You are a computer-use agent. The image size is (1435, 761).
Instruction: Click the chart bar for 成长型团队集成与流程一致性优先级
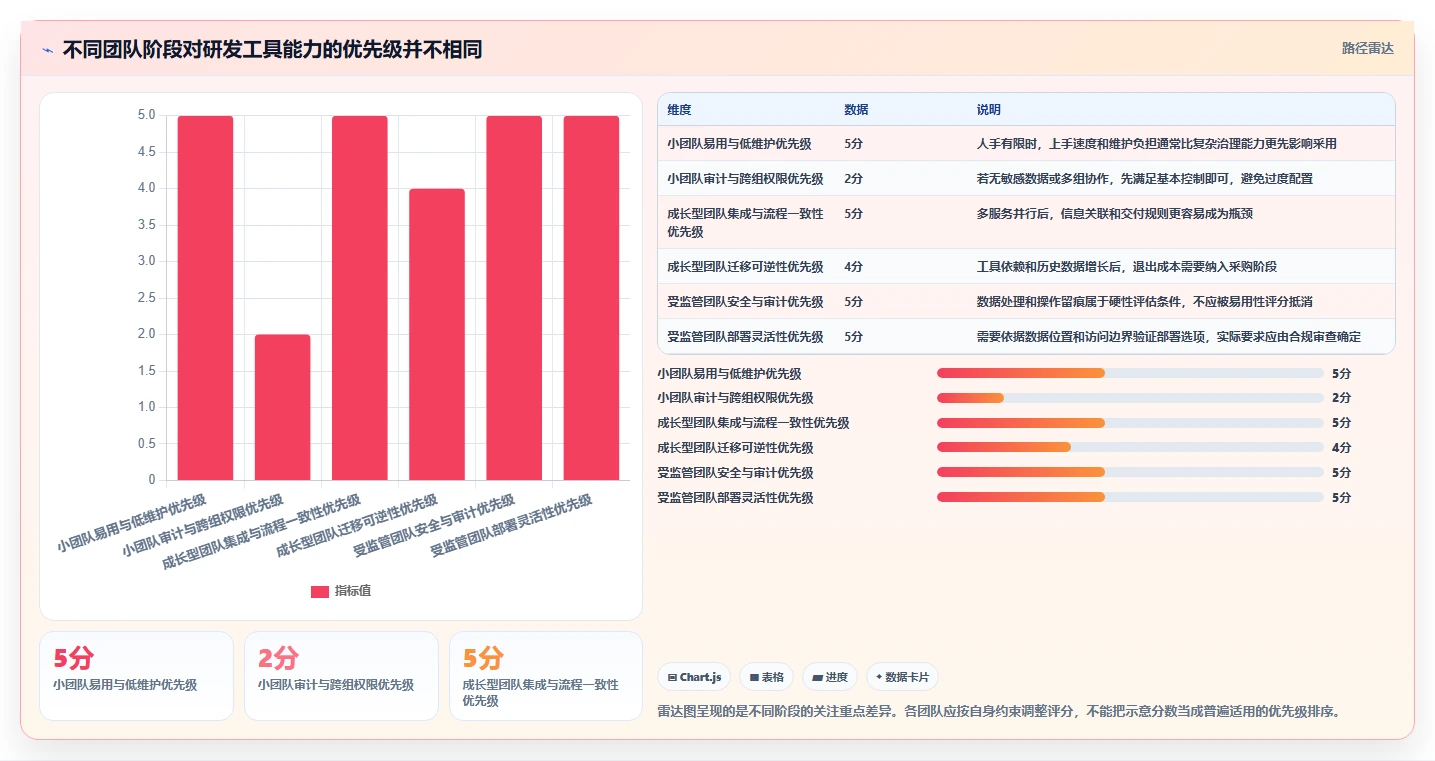pos(360,298)
